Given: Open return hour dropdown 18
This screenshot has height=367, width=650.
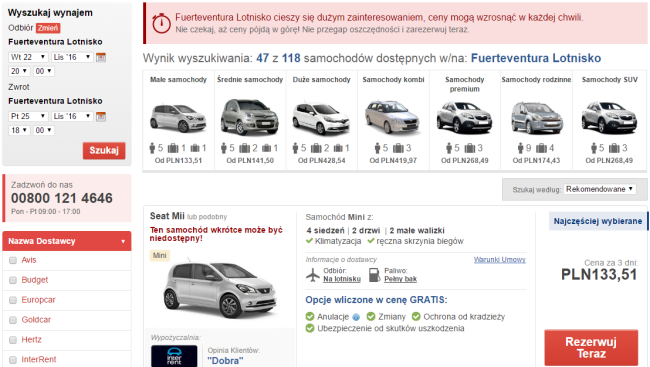Looking at the screenshot, I should pyautogui.click(x=19, y=131).
